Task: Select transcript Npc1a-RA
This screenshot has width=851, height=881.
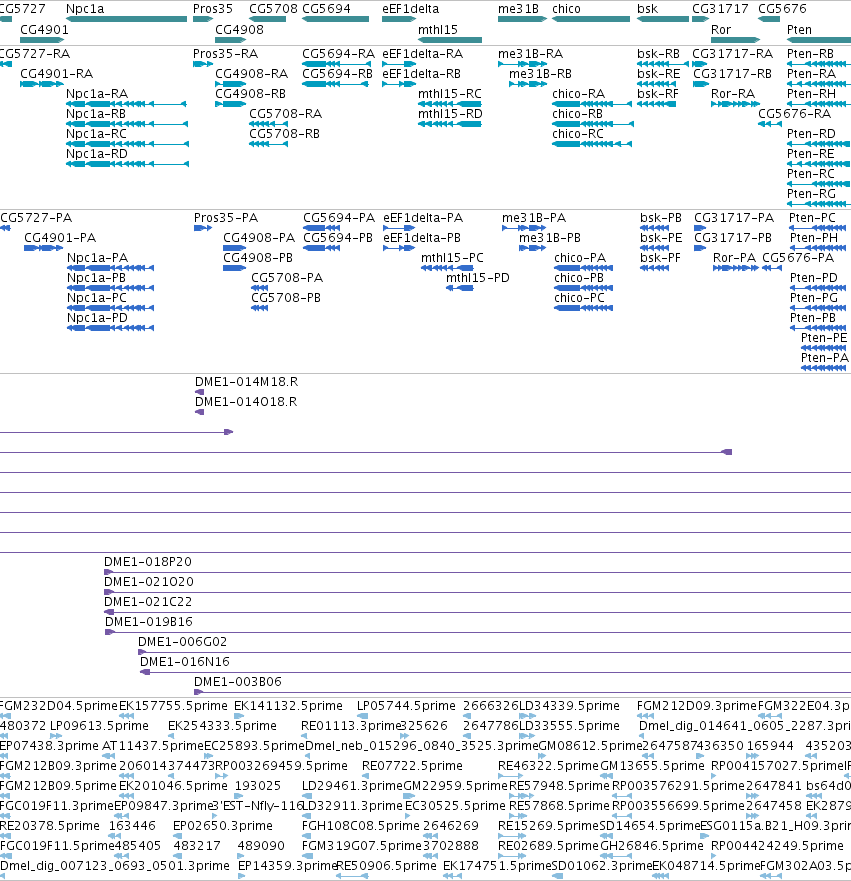Action: click(97, 94)
